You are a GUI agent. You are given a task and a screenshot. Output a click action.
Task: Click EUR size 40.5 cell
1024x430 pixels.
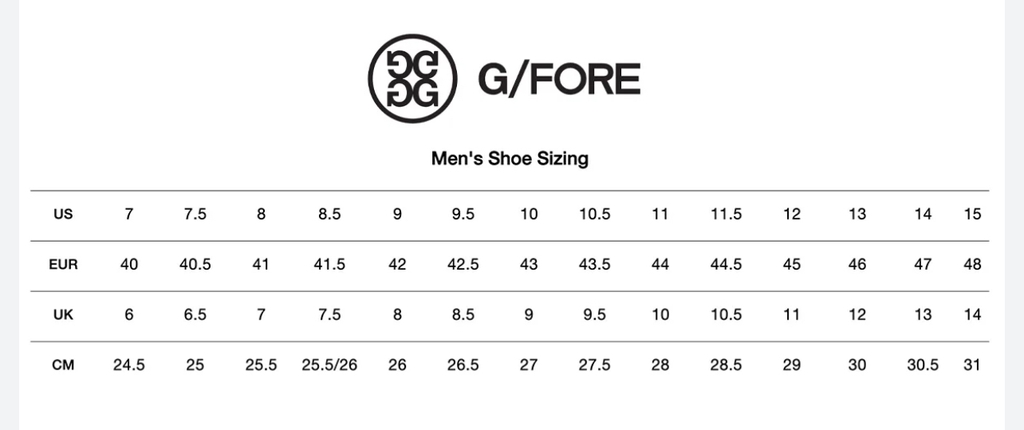195,265
